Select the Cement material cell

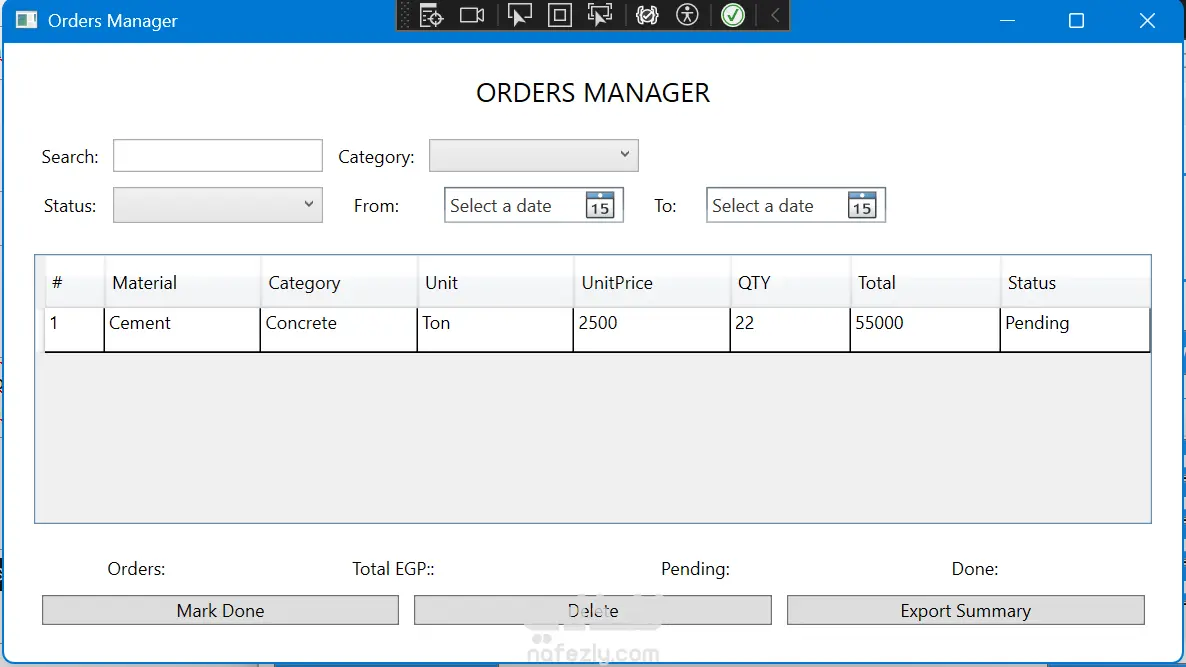pyautogui.click(x=182, y=329)
